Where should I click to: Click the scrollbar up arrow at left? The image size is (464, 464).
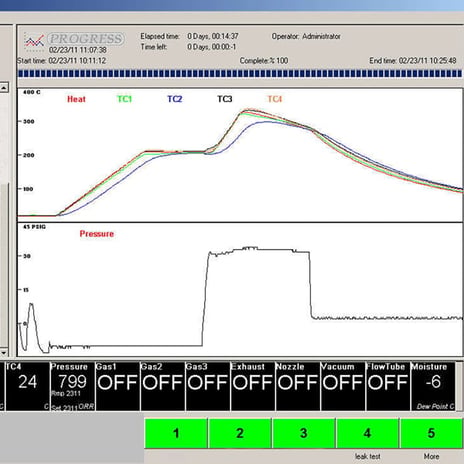[4, 88]
